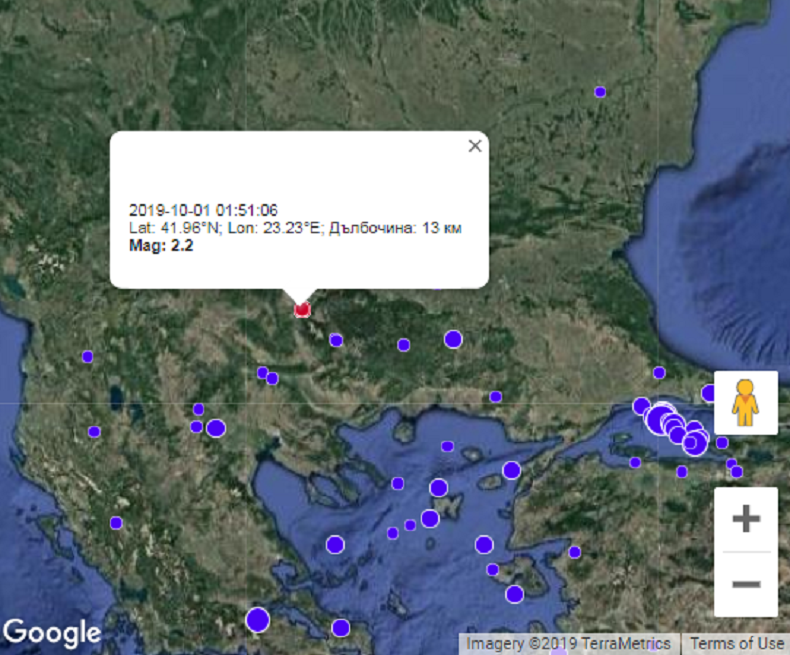Zoom in with the plus button
The image size is (790, 655).
pos(746,519)
